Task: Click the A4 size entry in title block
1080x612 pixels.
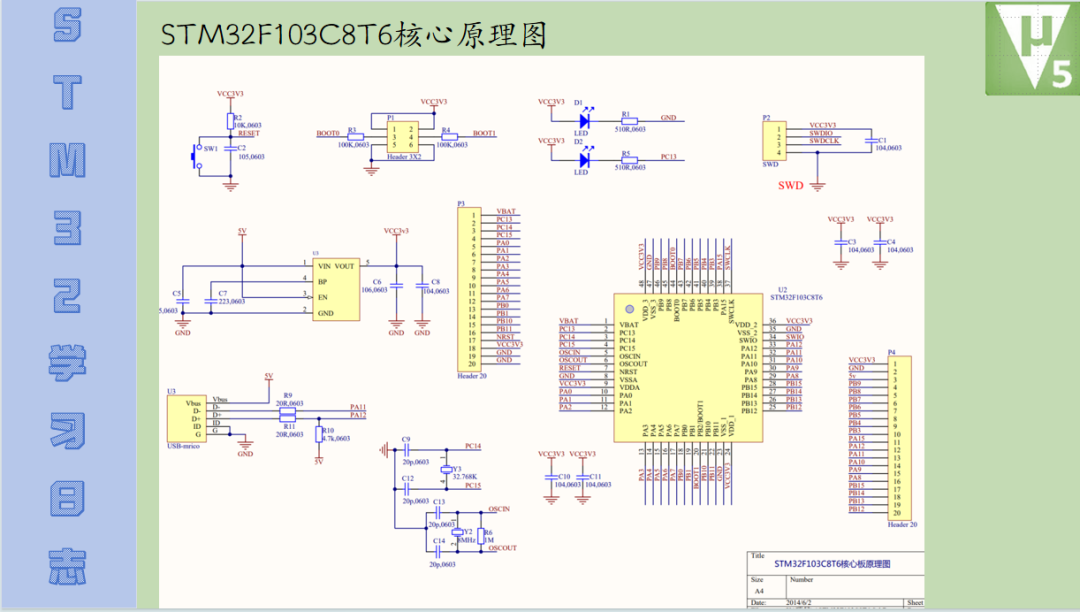Action: 759,591
